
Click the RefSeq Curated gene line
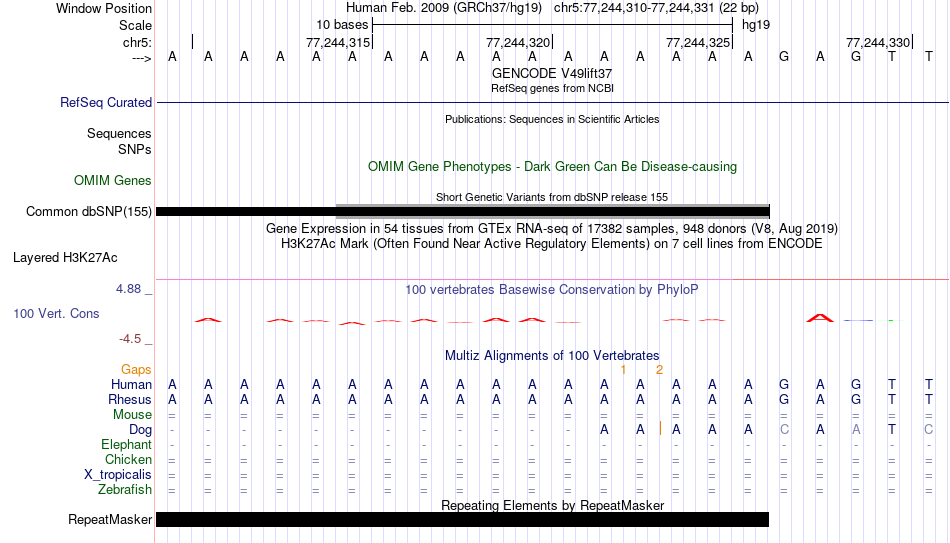click(x=552, y=102)
